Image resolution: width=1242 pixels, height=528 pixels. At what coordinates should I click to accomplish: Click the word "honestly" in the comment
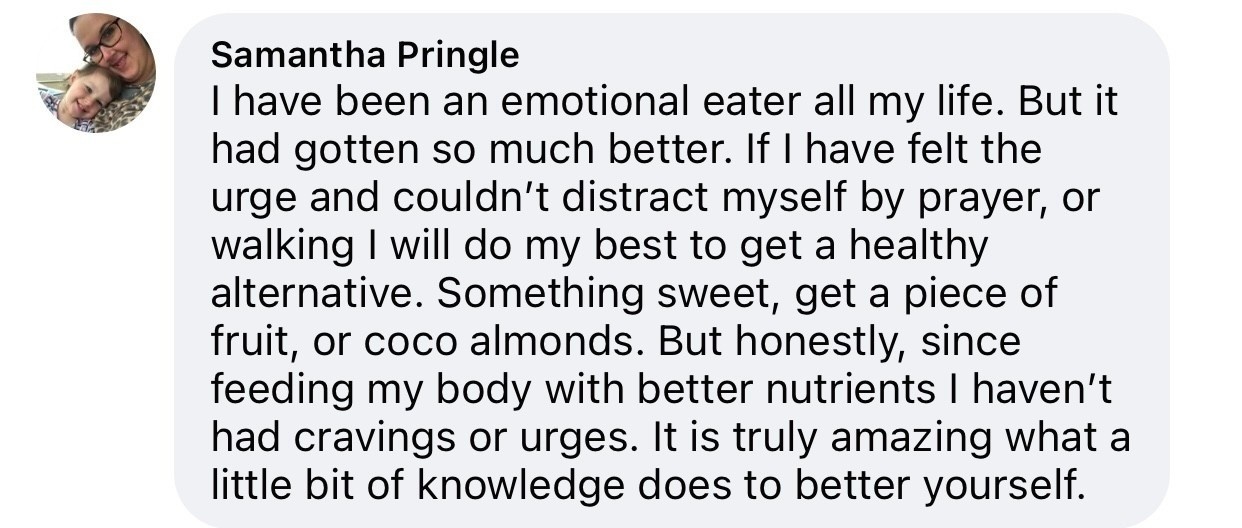(823, 342)
